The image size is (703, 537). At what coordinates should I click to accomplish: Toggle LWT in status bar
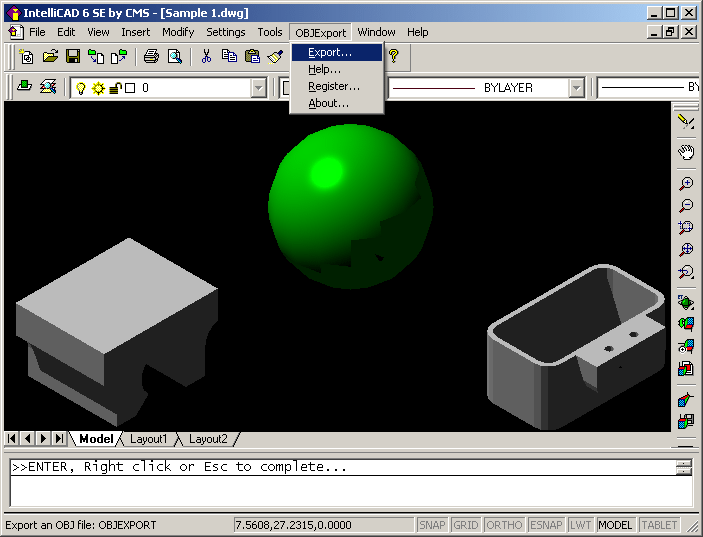click(x=581, y=524)
